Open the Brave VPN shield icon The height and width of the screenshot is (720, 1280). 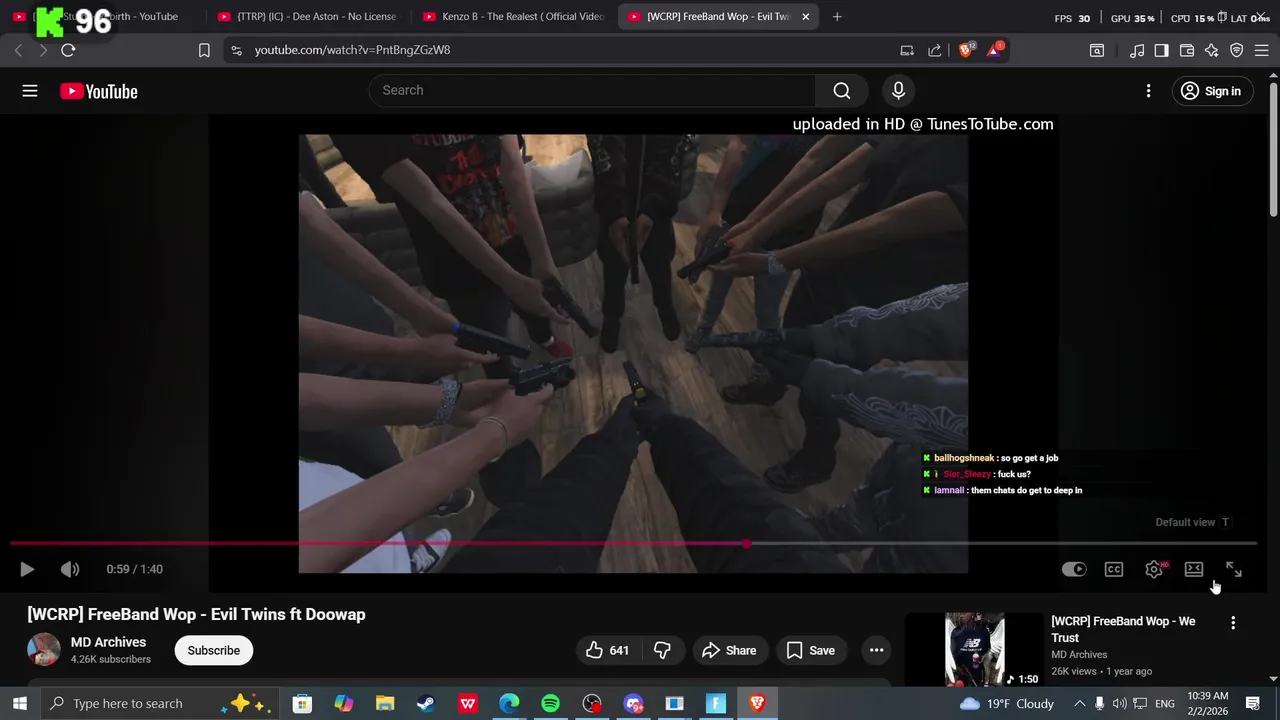(1236, 50)
